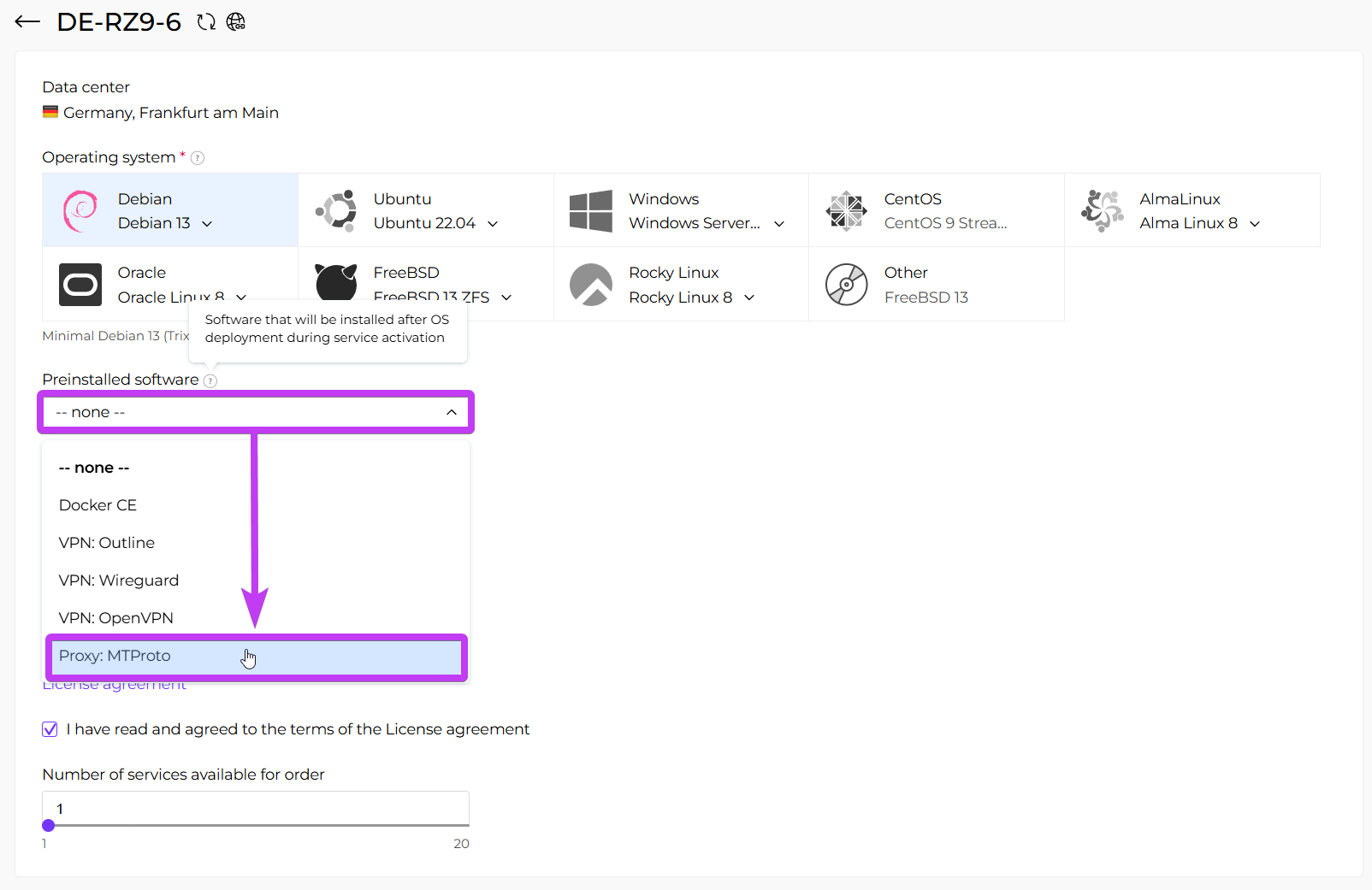
Task: Select the Debian swirl logo
Action: [x=80, y=211]
